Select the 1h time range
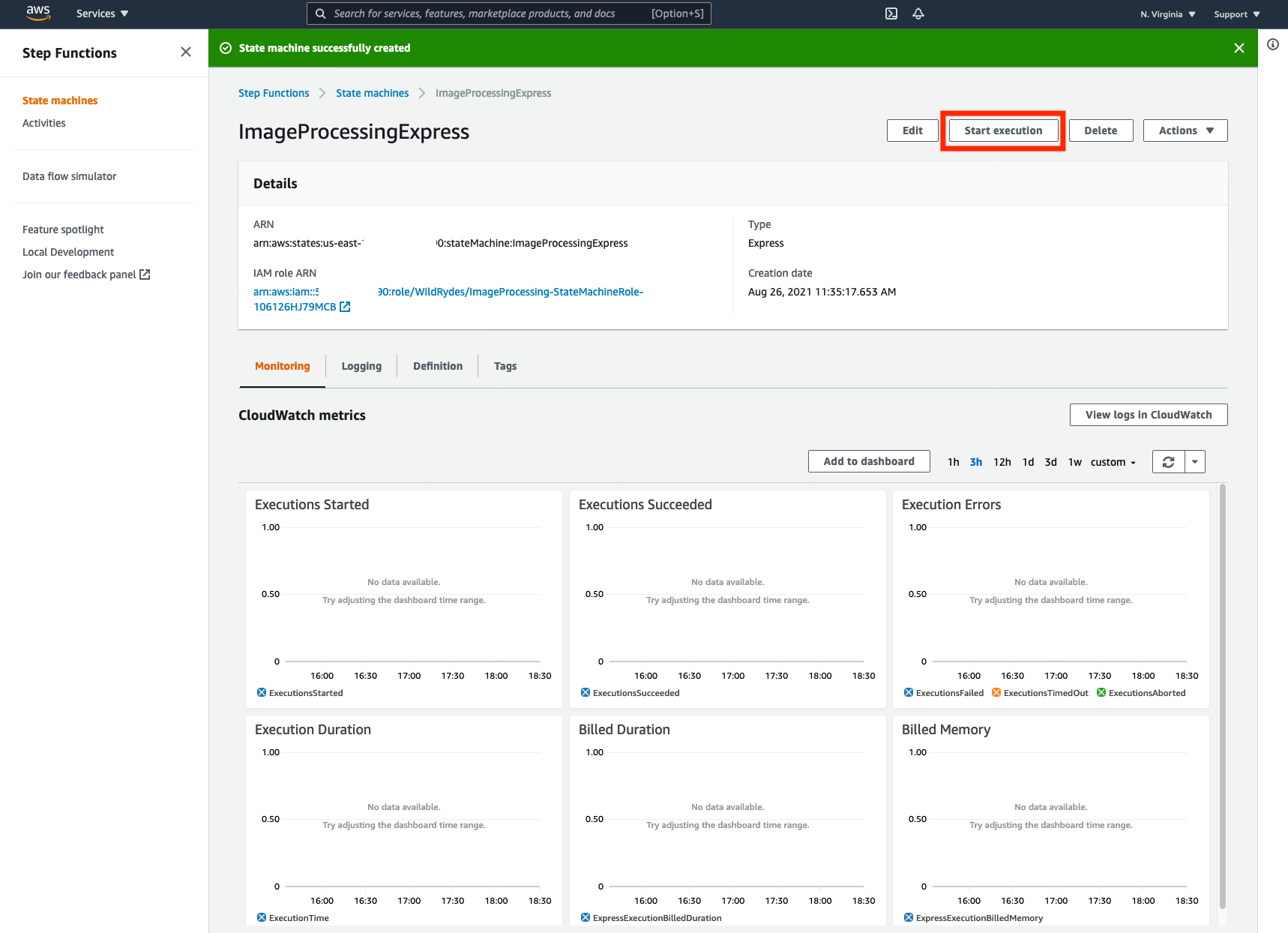 (x=953, y=462)
